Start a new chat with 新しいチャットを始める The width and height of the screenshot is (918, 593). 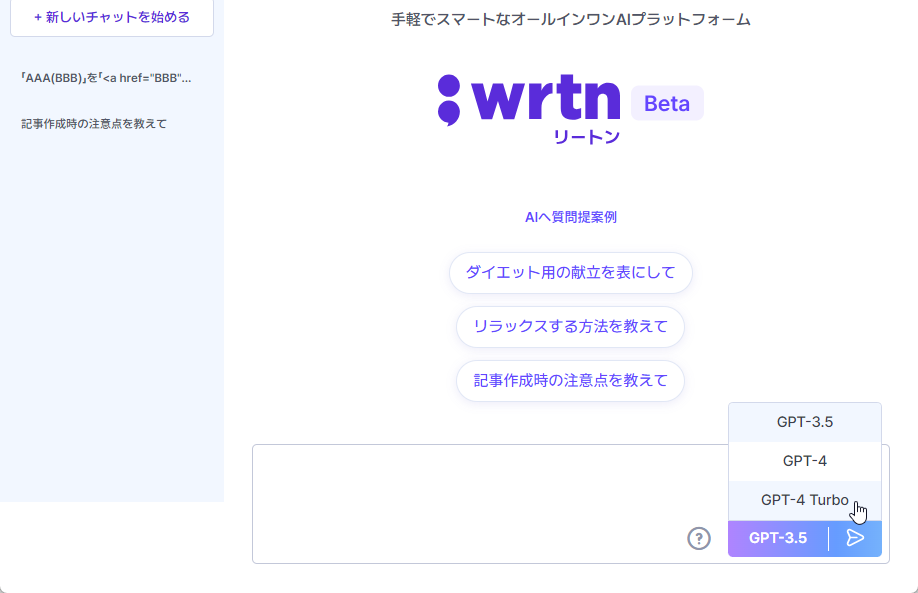tap(112, 18)
